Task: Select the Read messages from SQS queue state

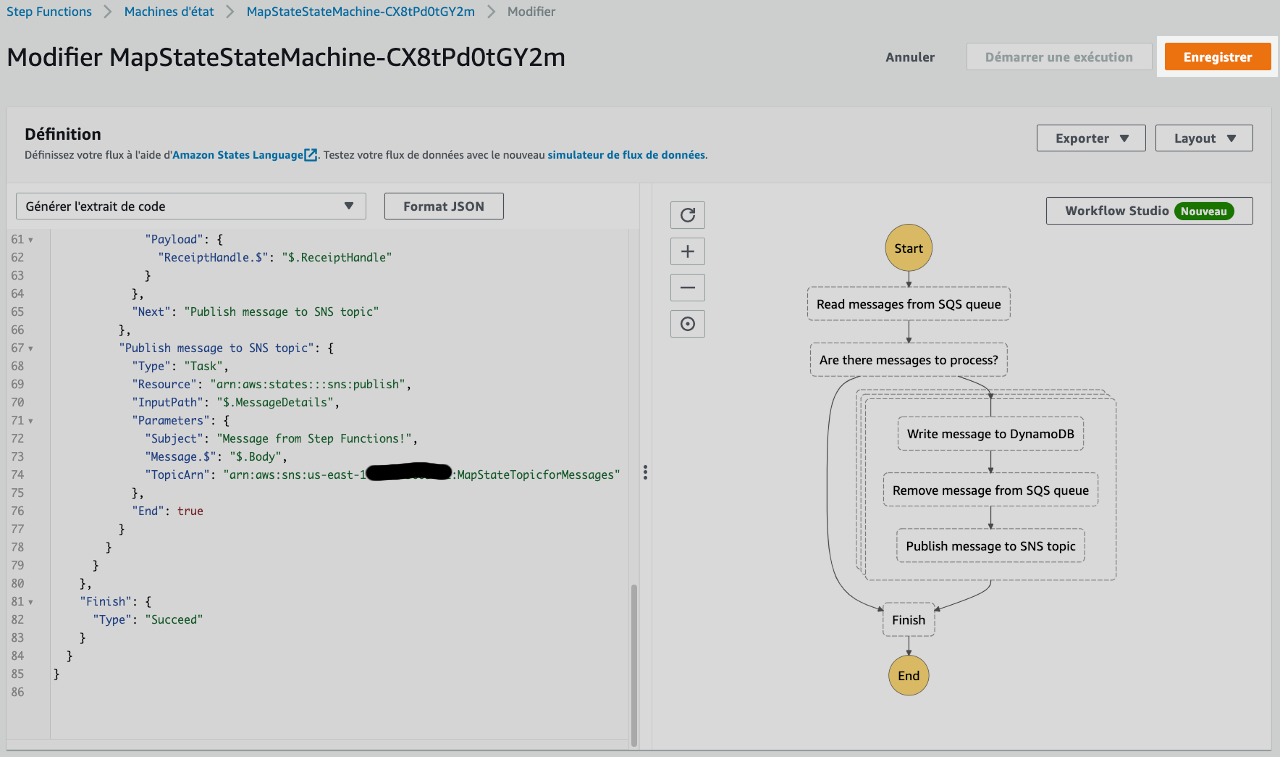Action: [x=908, y=304]
